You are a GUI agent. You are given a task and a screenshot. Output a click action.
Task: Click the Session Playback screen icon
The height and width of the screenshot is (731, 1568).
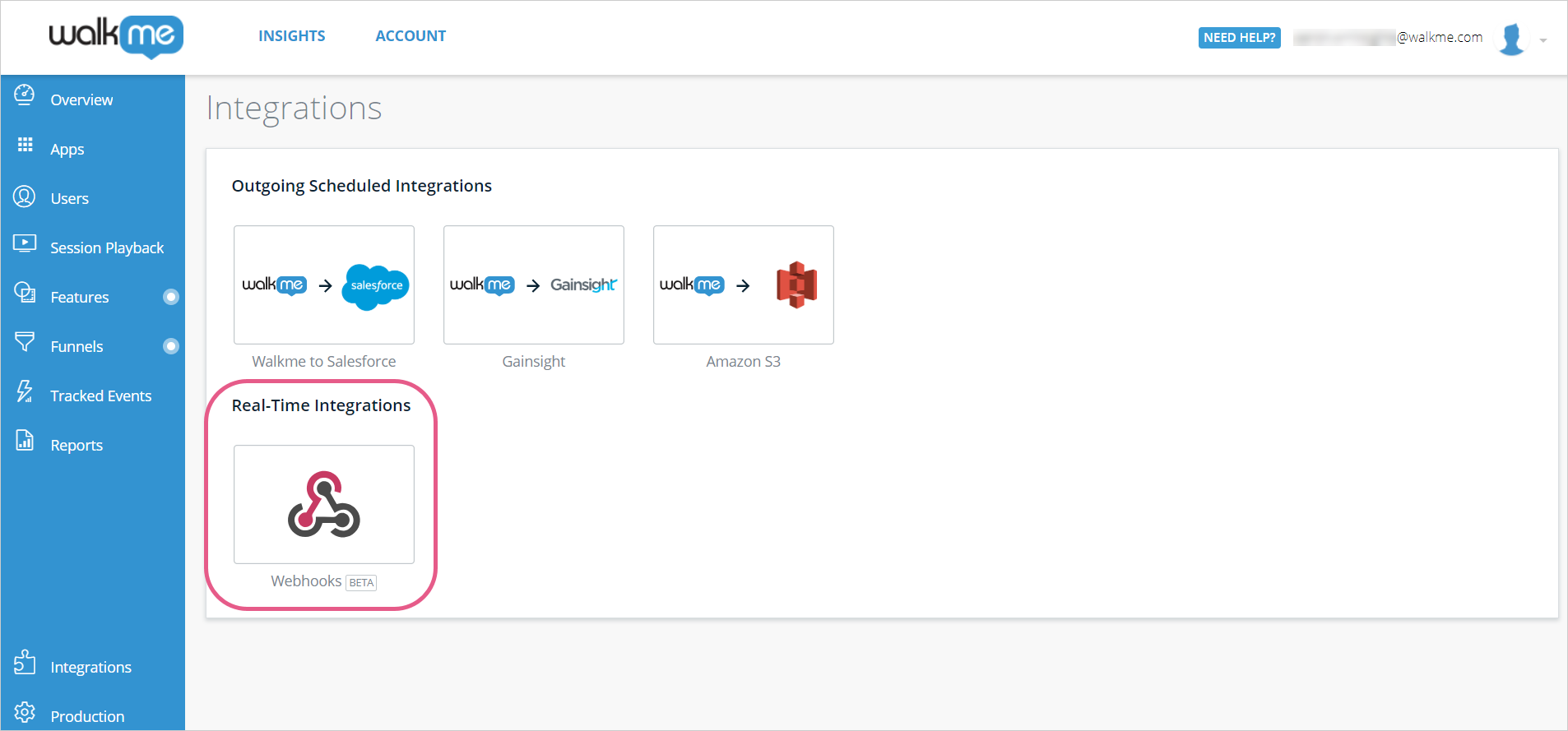(25, 243)
